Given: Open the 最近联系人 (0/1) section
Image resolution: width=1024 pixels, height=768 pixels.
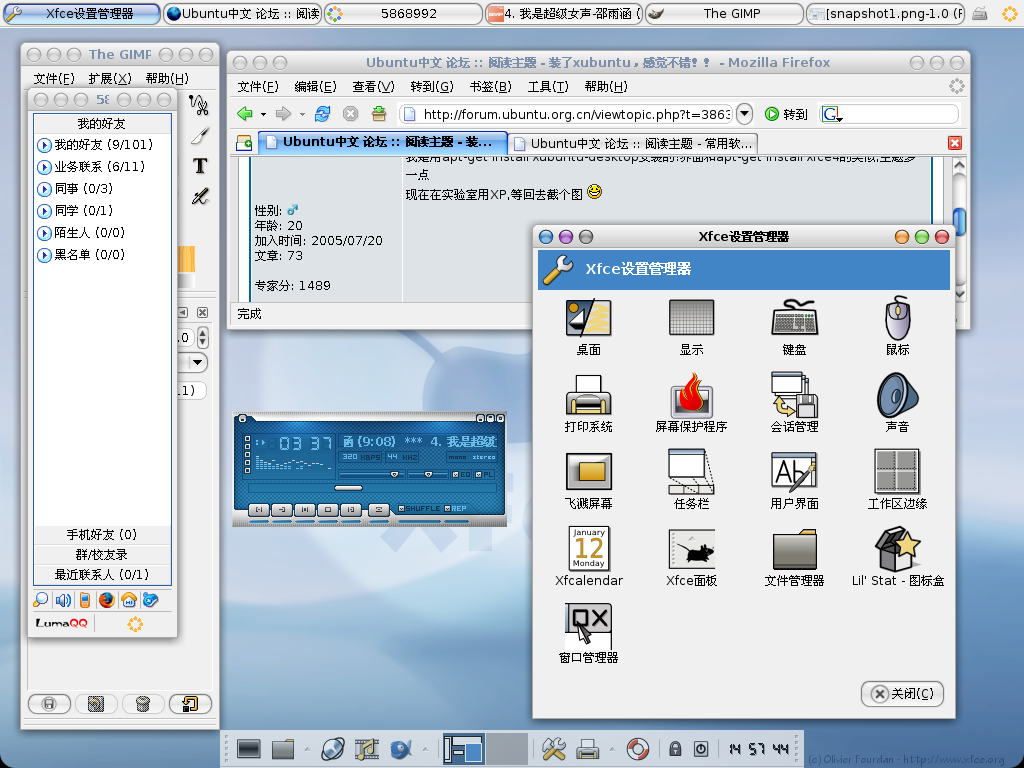Looking at the screenshot, I should coord(102,575).
